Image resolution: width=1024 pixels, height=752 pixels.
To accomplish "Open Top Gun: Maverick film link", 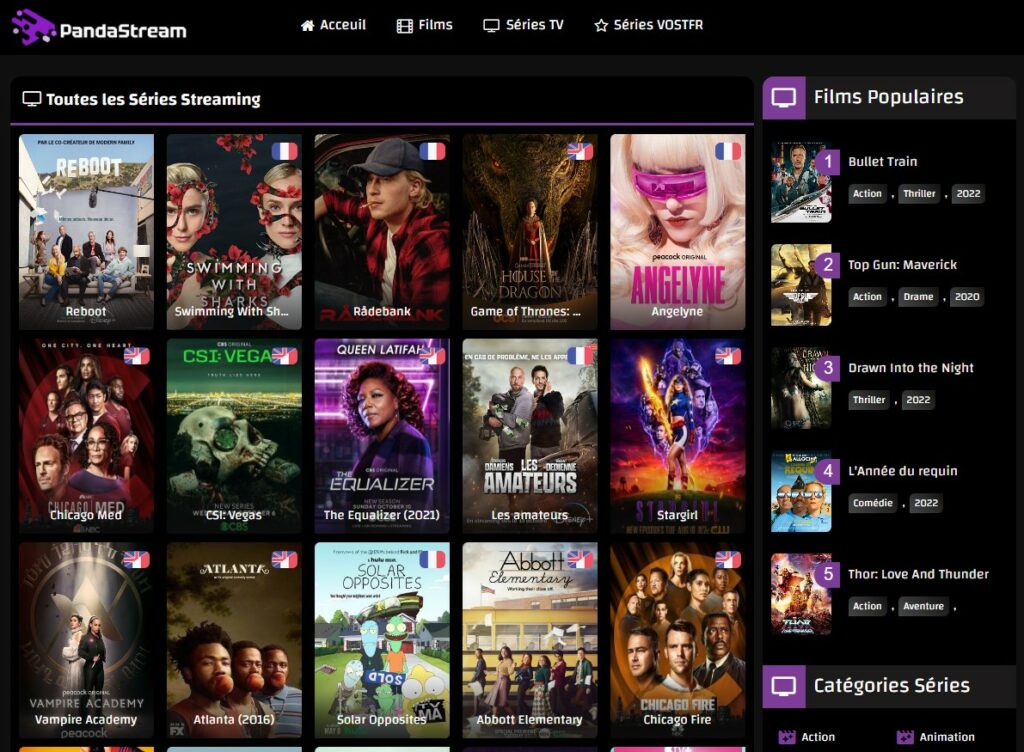I will [x=902, y=265].
